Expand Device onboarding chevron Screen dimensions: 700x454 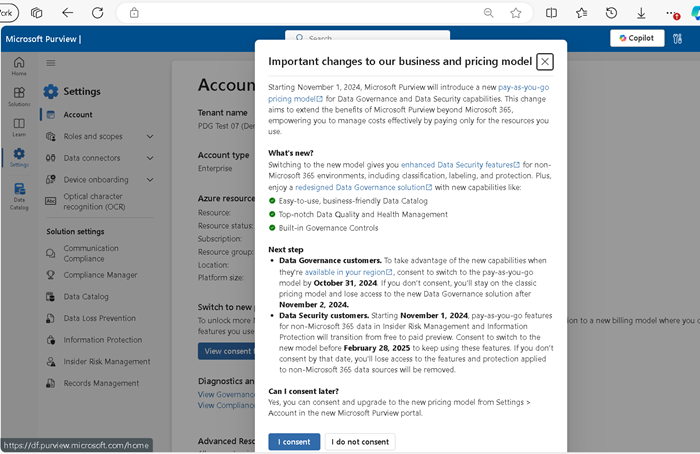pos(150,180)
